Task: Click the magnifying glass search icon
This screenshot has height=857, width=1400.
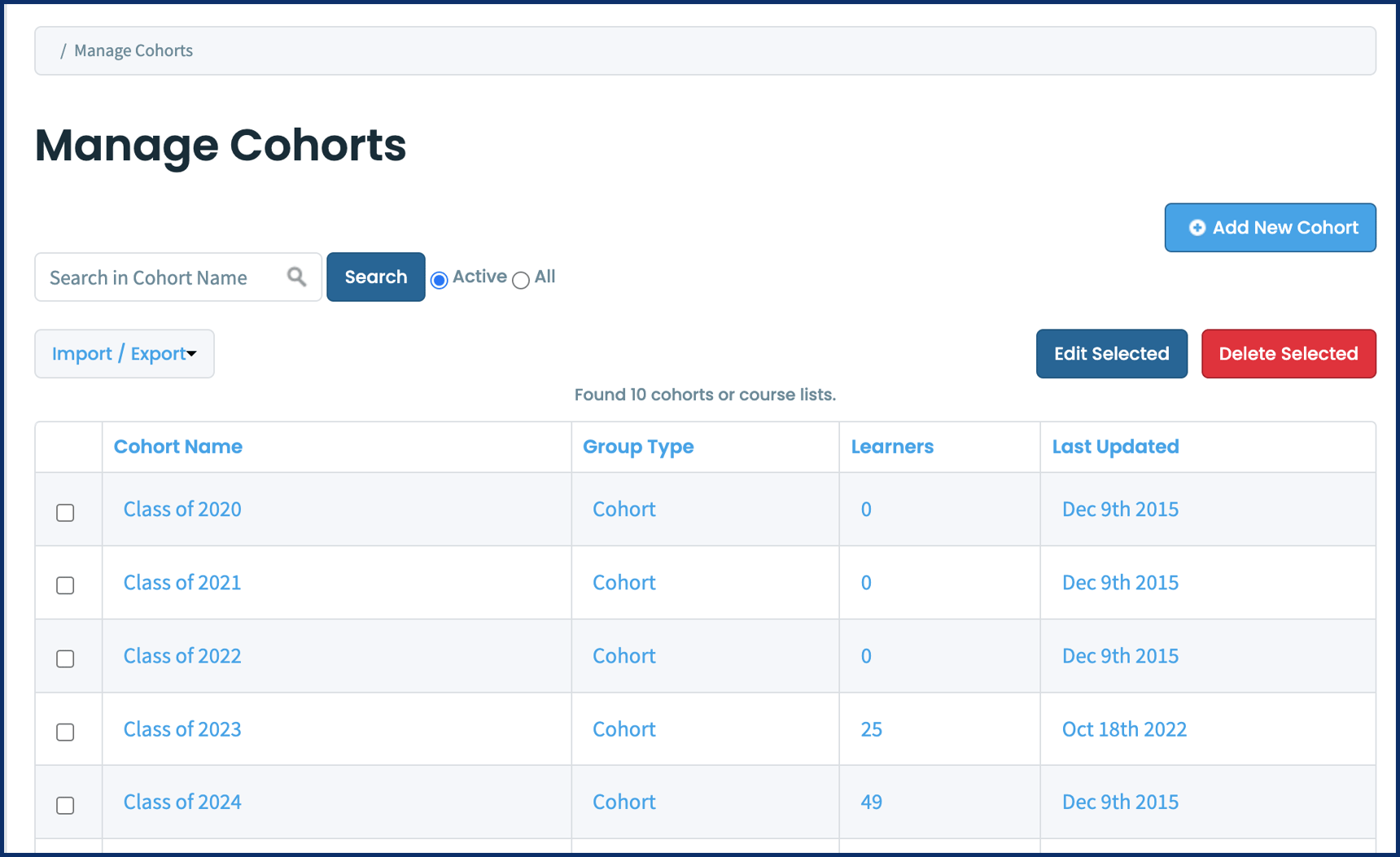Action: click(x=296, y=277)
